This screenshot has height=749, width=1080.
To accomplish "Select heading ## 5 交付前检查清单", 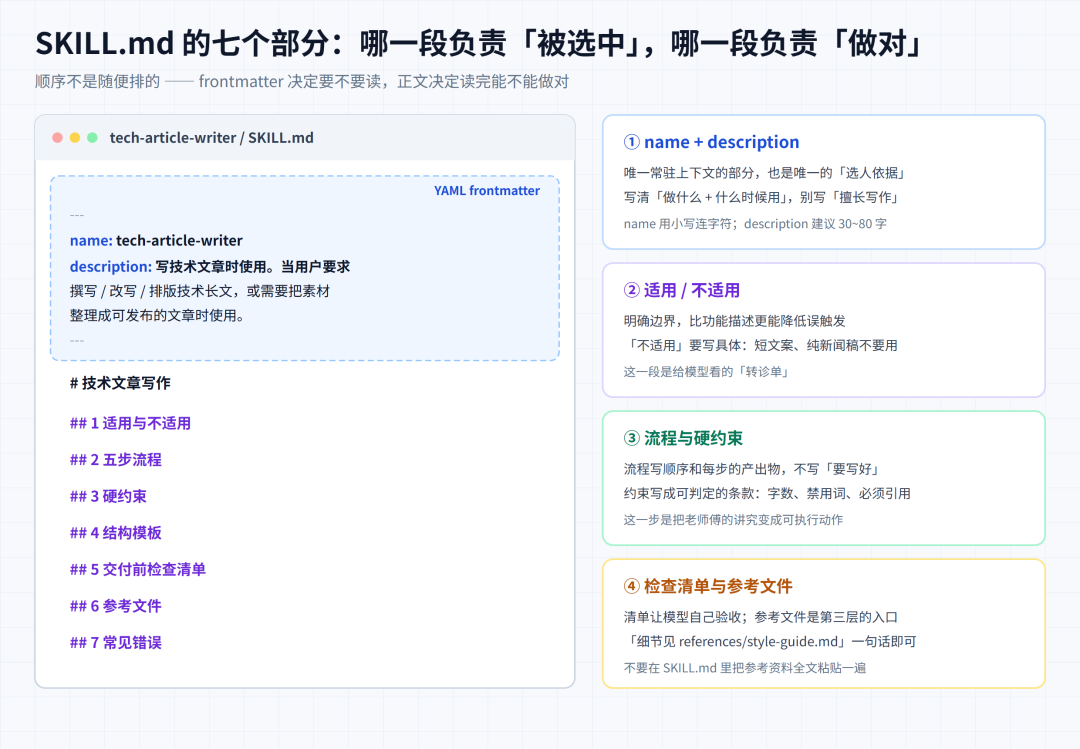I will click(x=138, y=569).
